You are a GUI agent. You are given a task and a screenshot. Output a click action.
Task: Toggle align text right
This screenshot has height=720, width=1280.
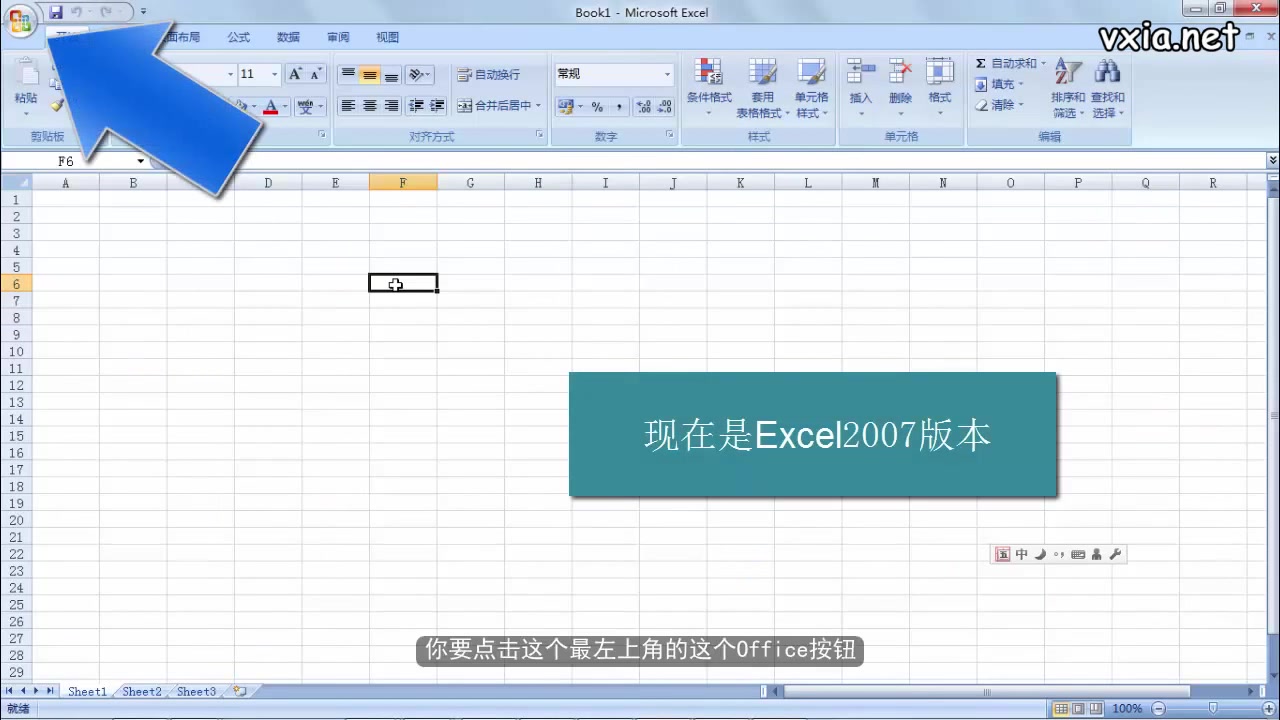[x=392, y=105]
